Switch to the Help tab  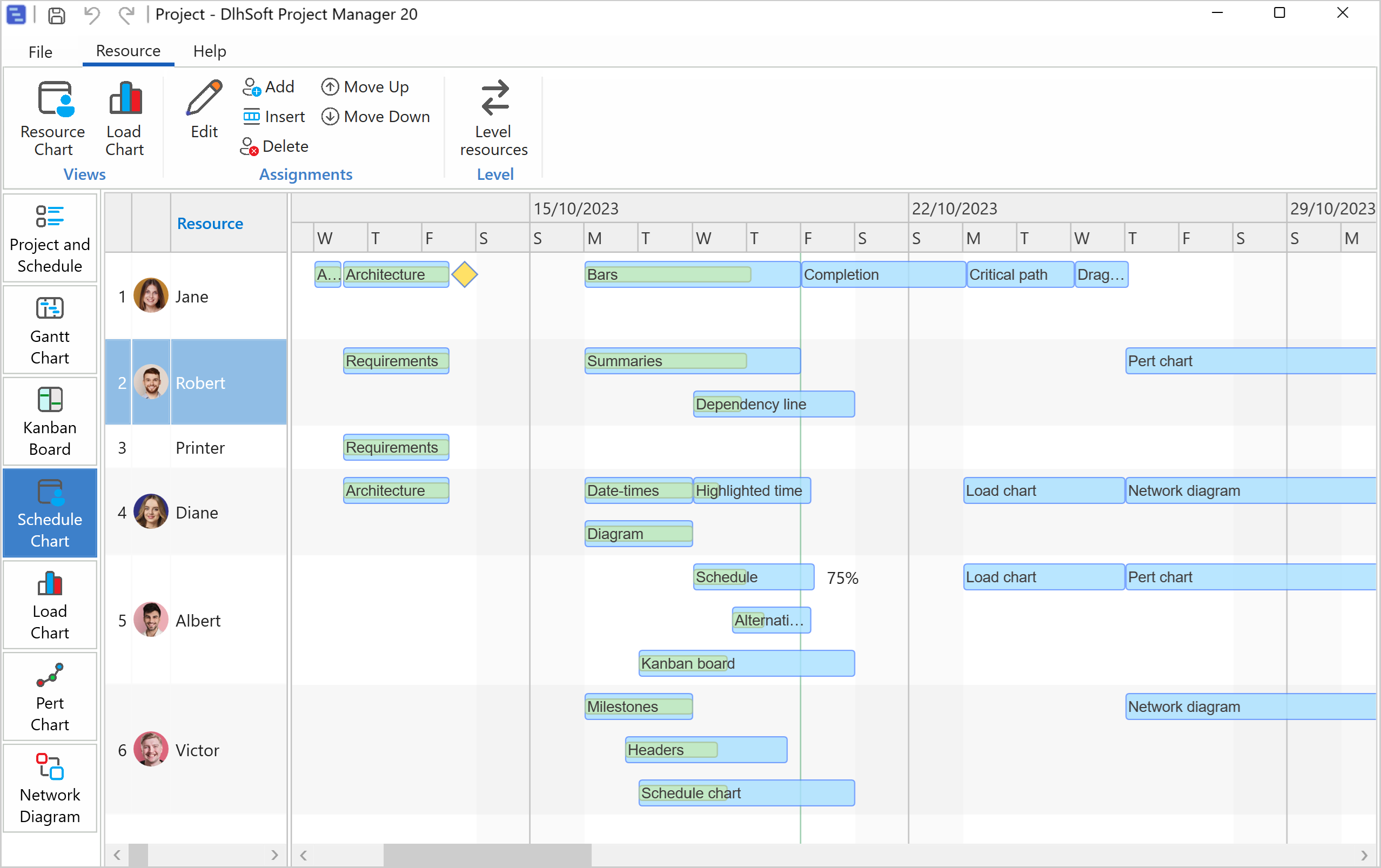point(209,52)
